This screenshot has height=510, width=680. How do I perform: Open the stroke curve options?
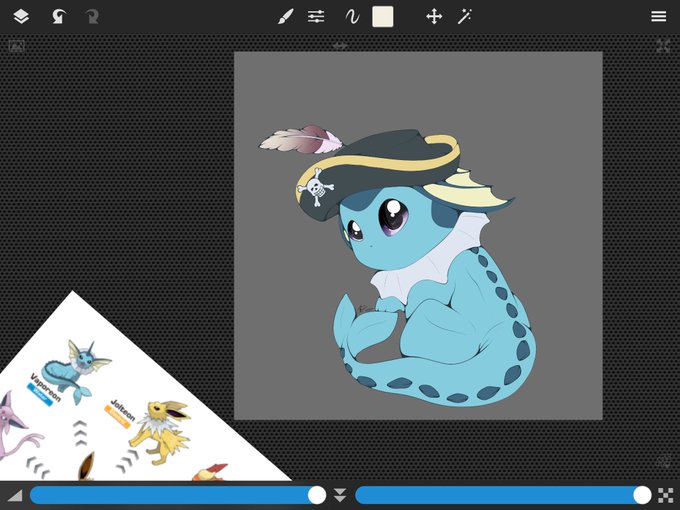click(352, 17)
